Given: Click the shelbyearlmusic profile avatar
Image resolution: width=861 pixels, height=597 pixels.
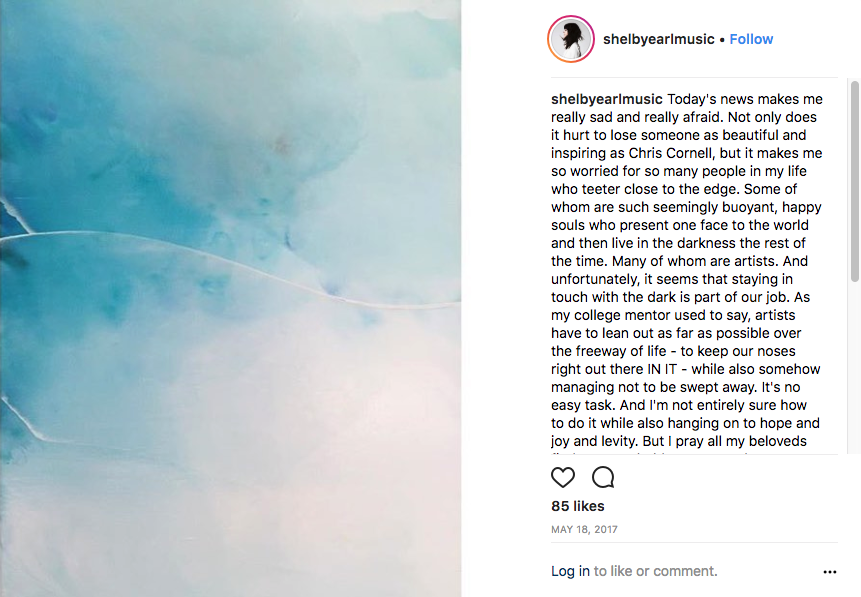Looking at the screenshot, I should click(x=571, y=40).
